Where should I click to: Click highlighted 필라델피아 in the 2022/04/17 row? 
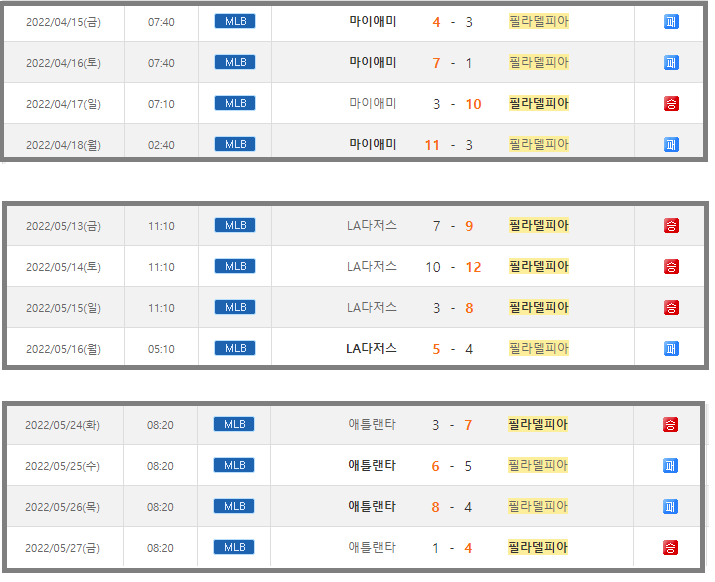538,103
